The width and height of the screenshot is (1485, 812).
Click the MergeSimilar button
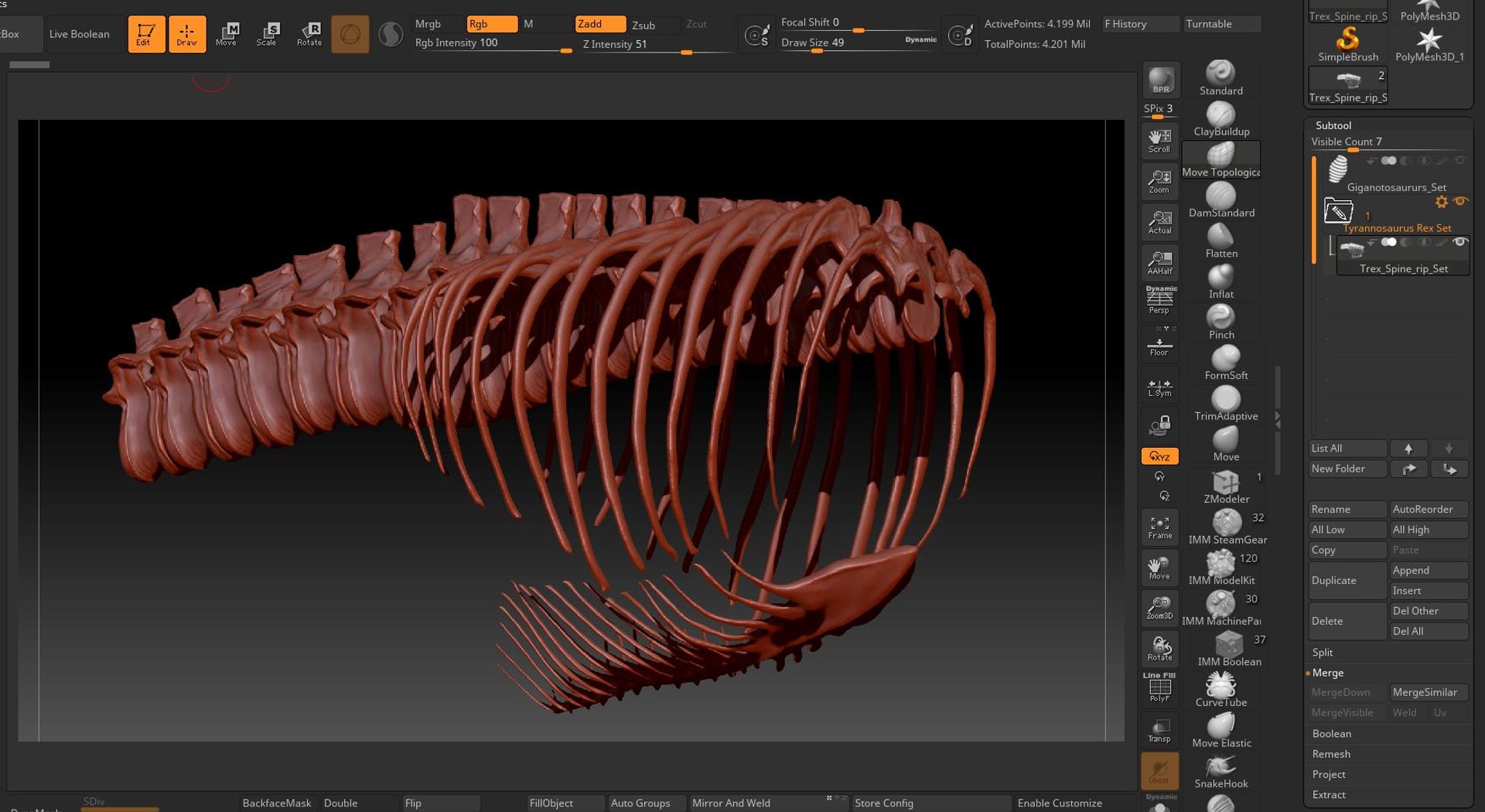coord(1429,693)
